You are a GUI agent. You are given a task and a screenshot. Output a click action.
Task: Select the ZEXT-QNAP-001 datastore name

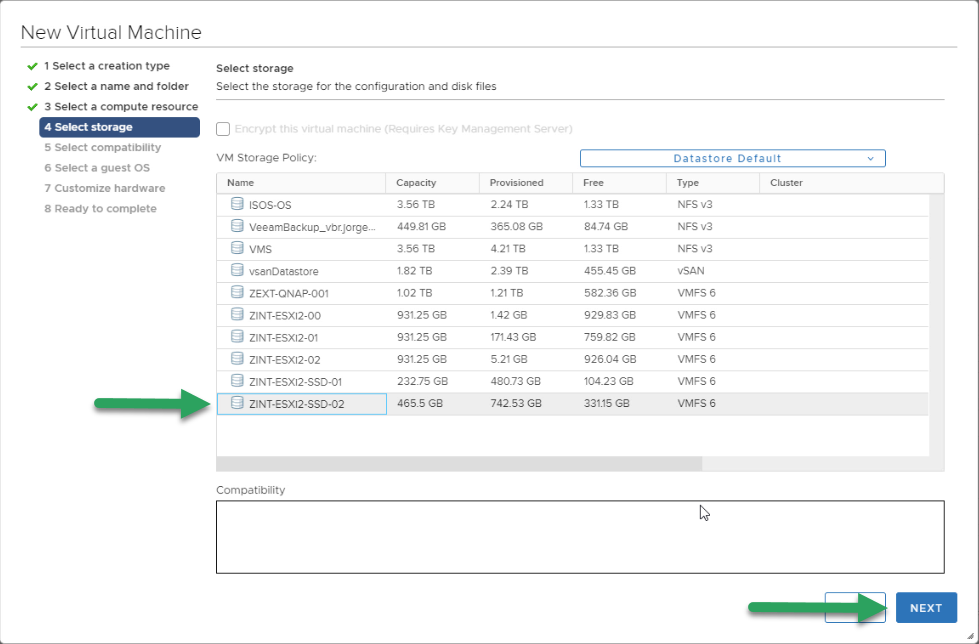[x=288, y=294]
